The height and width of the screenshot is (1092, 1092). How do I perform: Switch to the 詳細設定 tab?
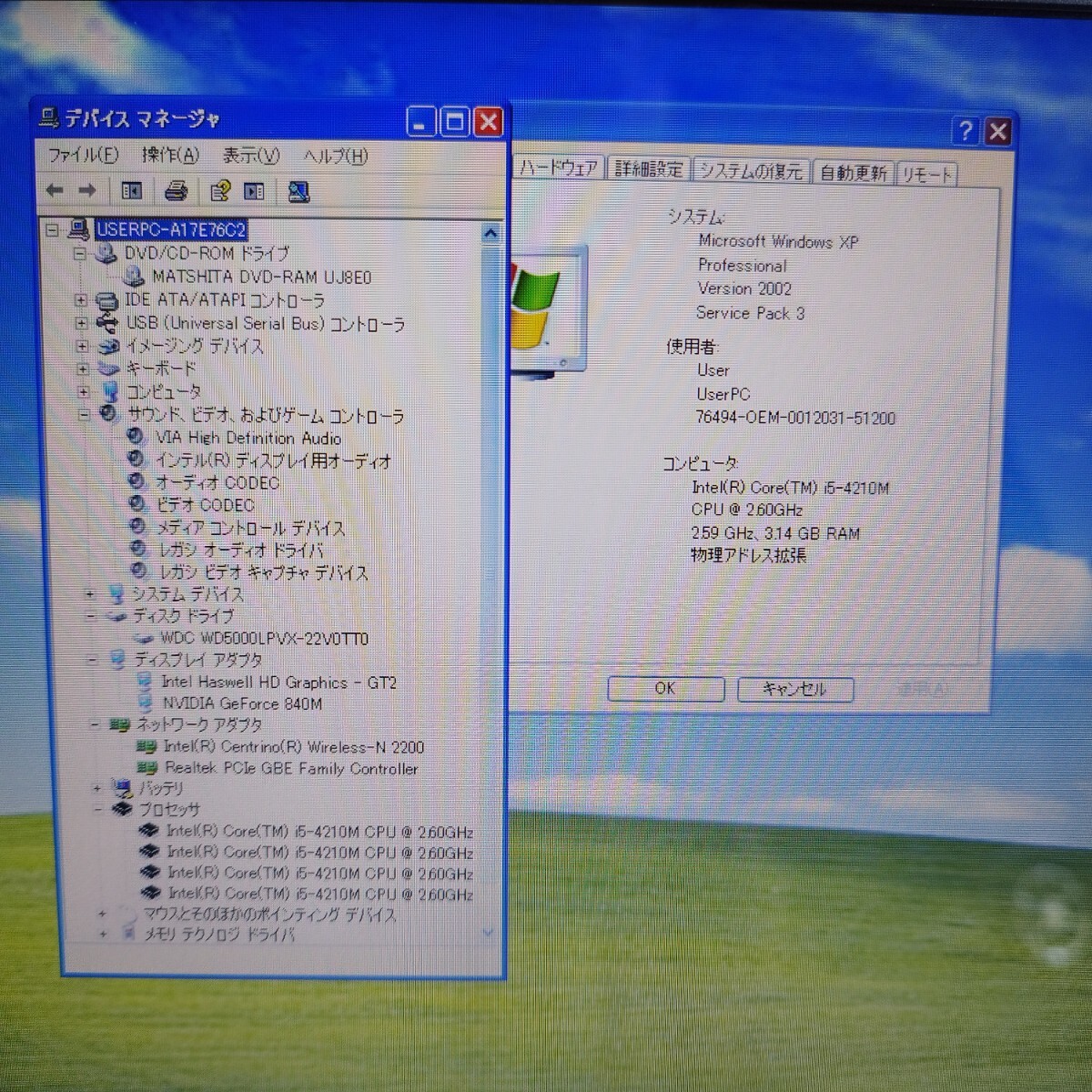(648, 170)
